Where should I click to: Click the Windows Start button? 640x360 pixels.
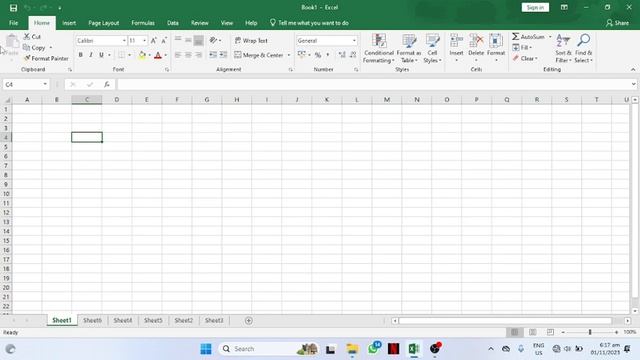coord(206,349)
